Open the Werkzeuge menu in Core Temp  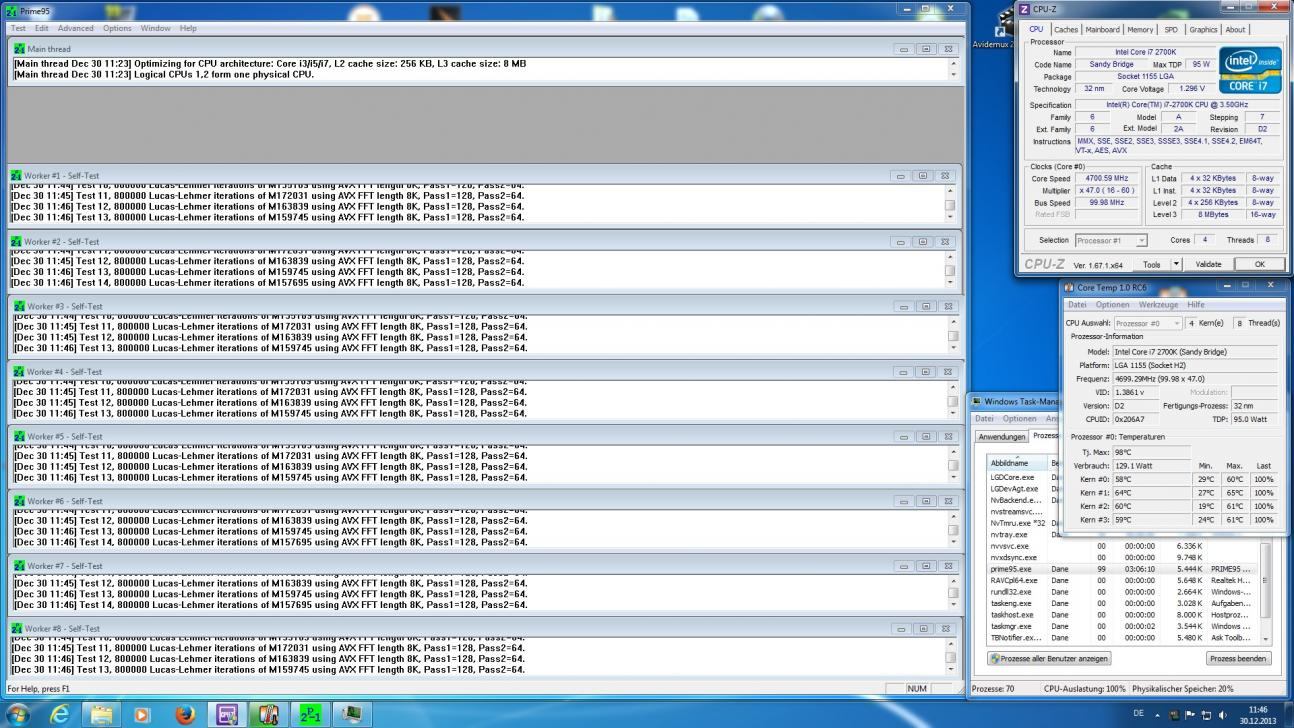pos(1158,305)
